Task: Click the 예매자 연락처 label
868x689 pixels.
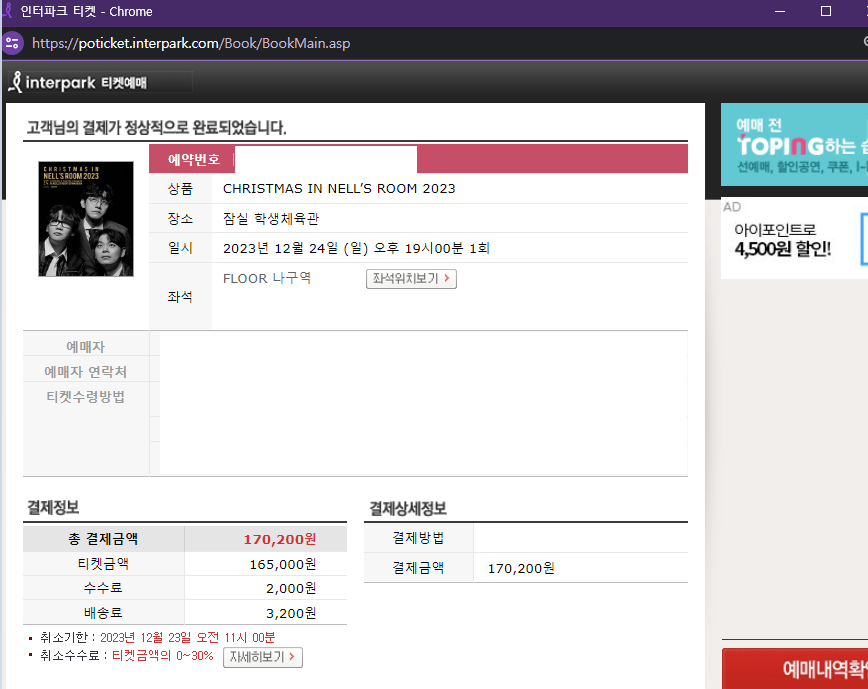Action: [86, 371]
